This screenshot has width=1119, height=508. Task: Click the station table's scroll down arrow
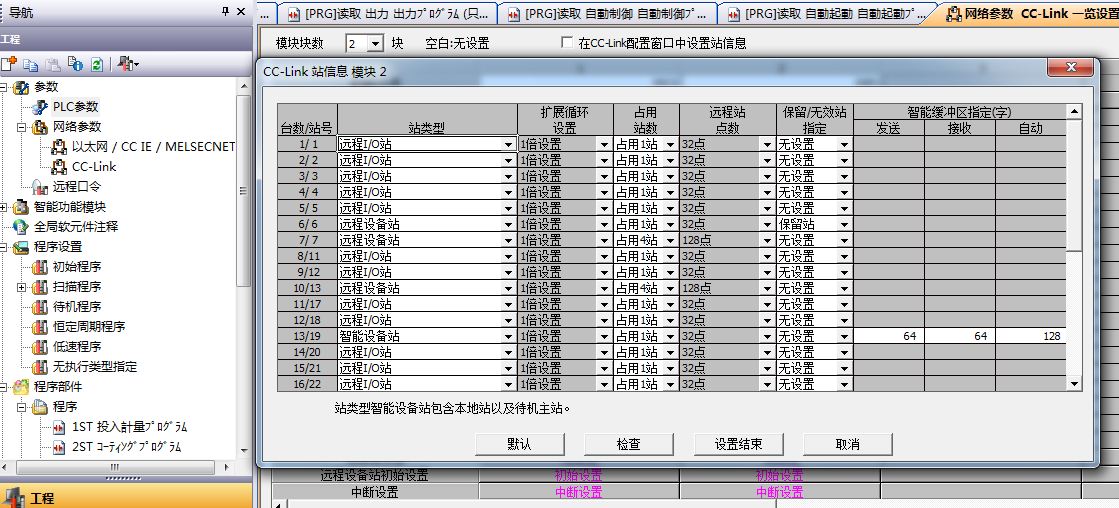click(x=1075, y=384)
